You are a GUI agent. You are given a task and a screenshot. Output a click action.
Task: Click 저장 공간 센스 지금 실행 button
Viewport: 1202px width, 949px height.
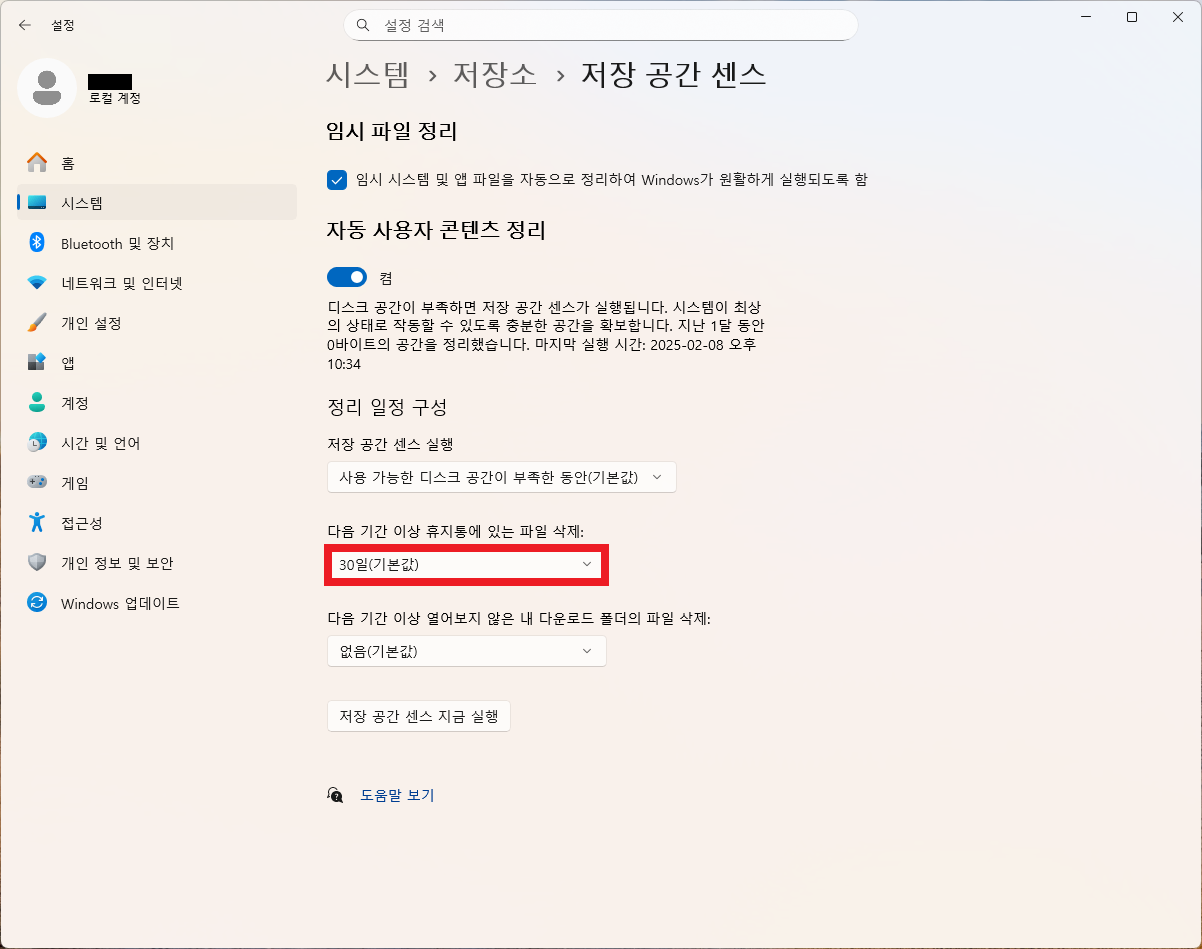419,716
